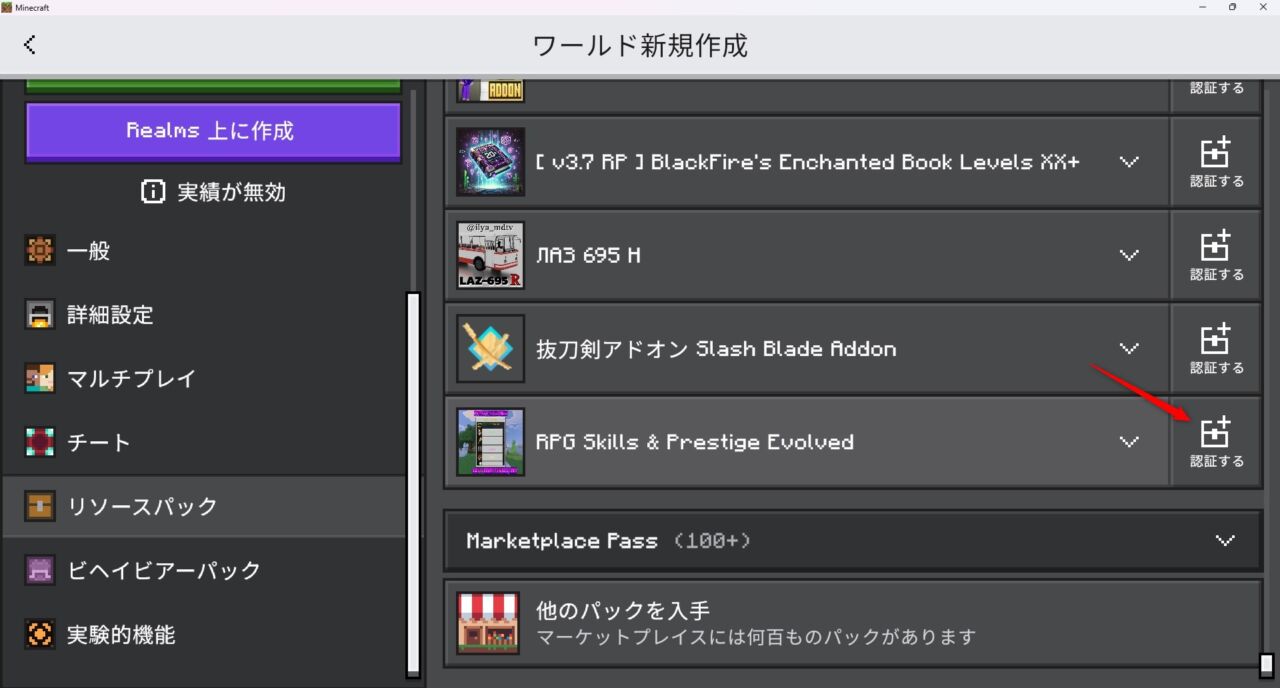Select the リソースパック tab
This screenshot has width=1280, height=688.
[x=205, y=506]
